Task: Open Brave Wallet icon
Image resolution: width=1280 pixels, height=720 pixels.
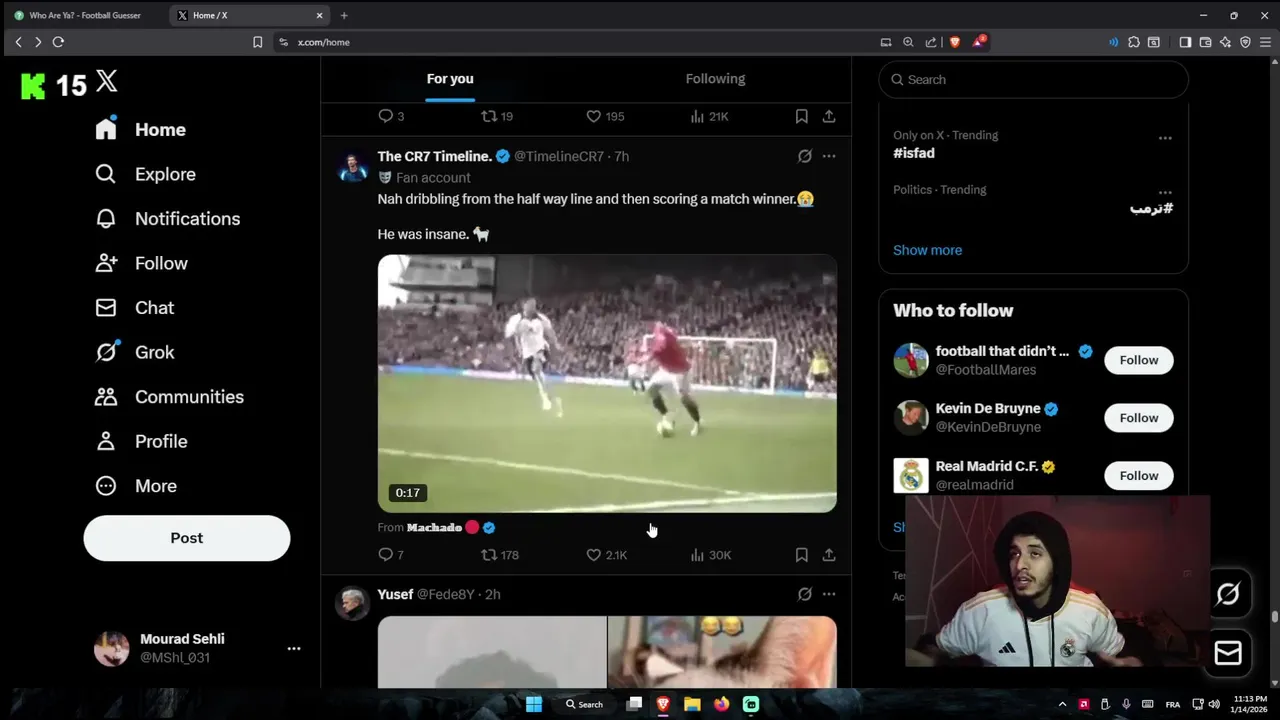Action: 1205,42
